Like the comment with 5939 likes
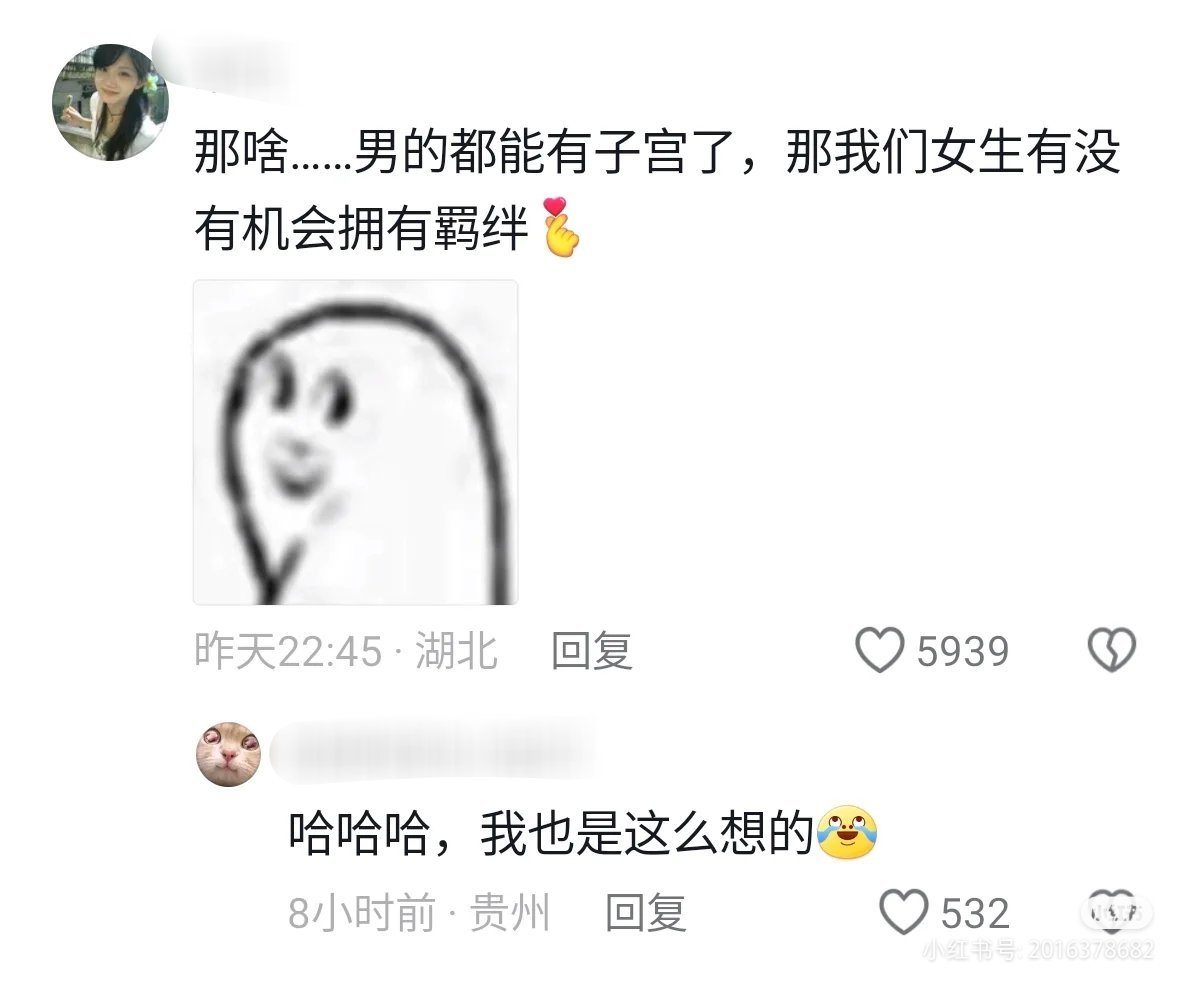The height and width of the screenshot is (994, 1200). click(x=880, y=651)
